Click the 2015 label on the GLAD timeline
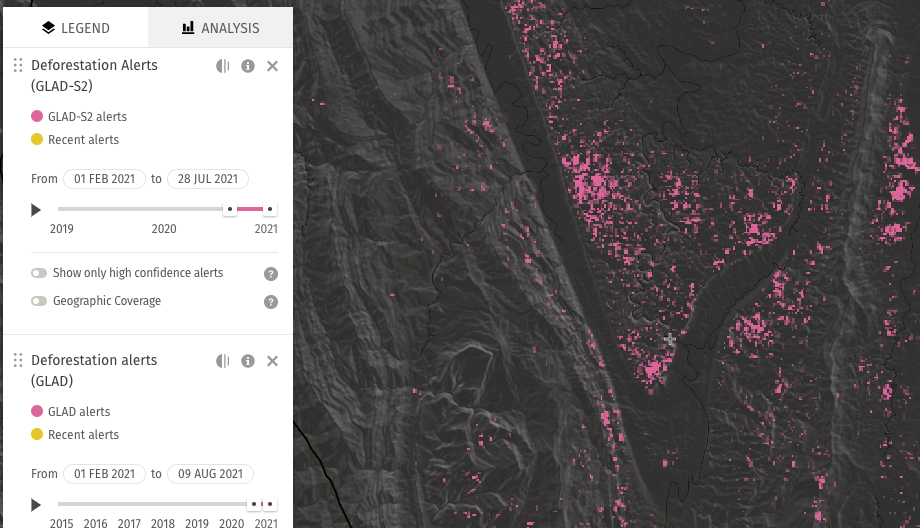Screen dimensions: 920x528 coord(62,523)
